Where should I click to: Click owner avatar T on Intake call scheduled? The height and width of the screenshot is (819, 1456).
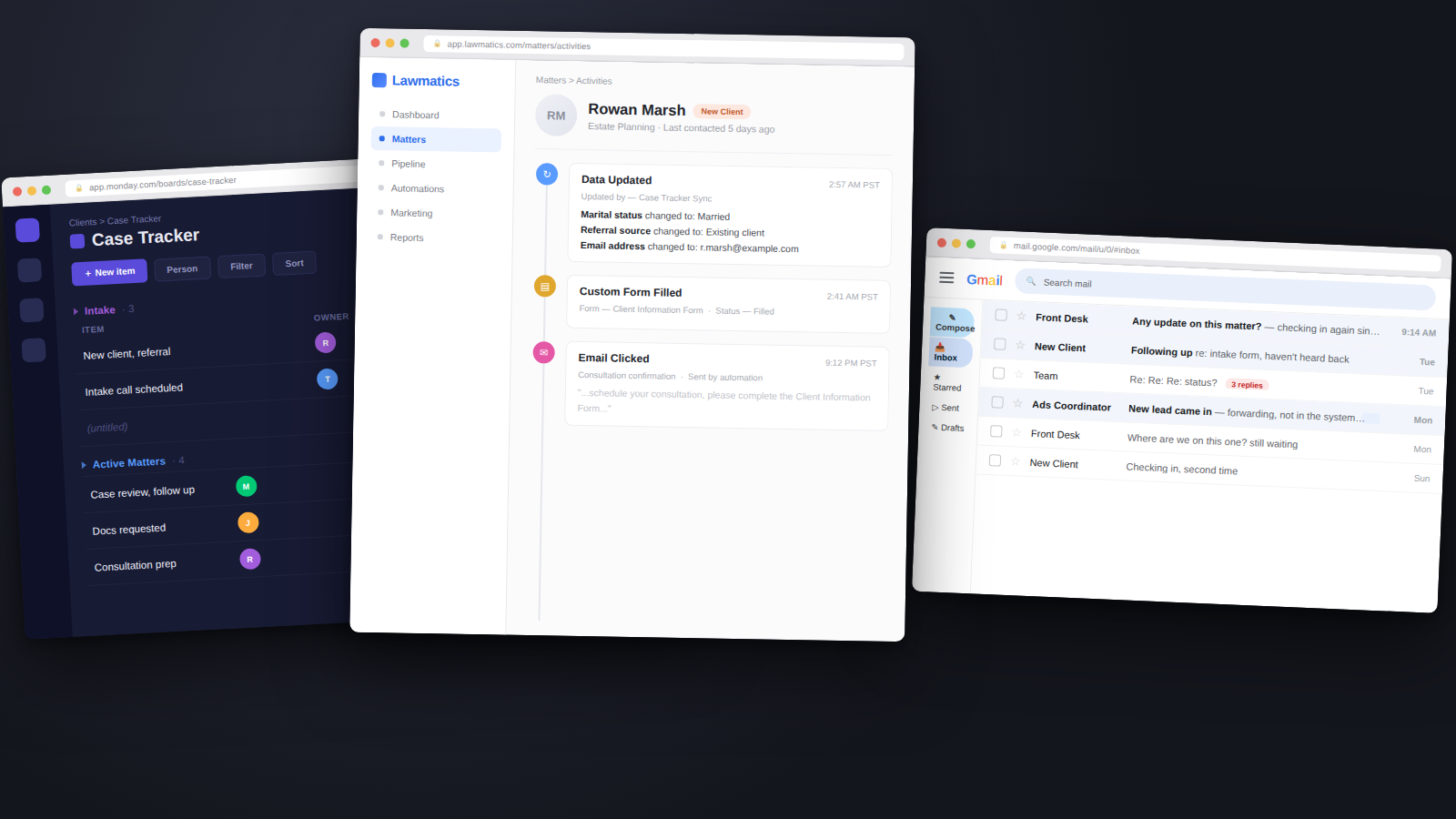point(328,379)
